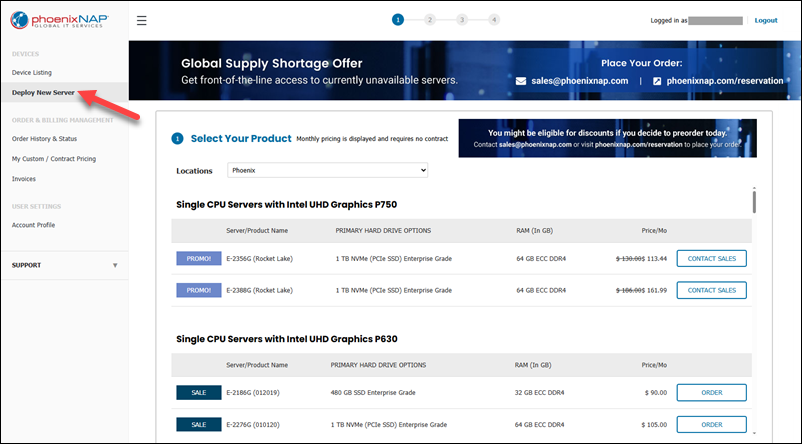Click 'Global Supply Shortage Offer' banner title
This screenshot has width=802, height=444.
click(272, 63)
